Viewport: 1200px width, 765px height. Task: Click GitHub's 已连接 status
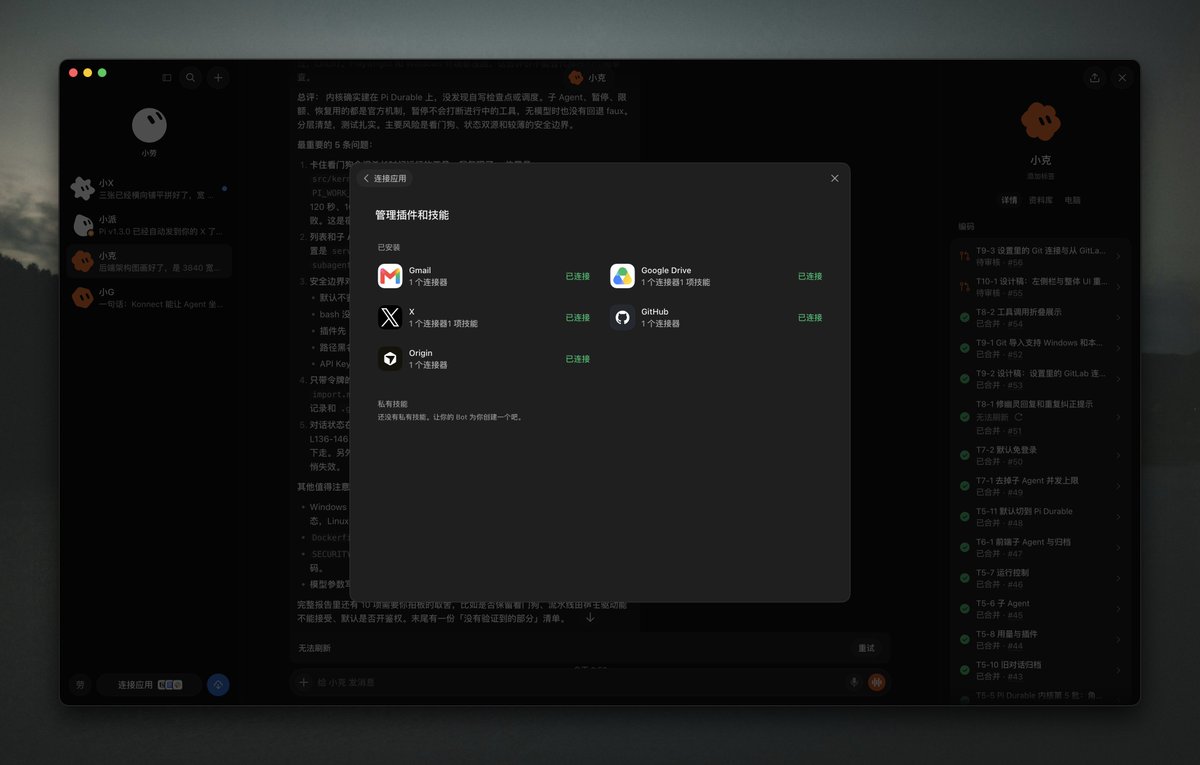[810, 318]
